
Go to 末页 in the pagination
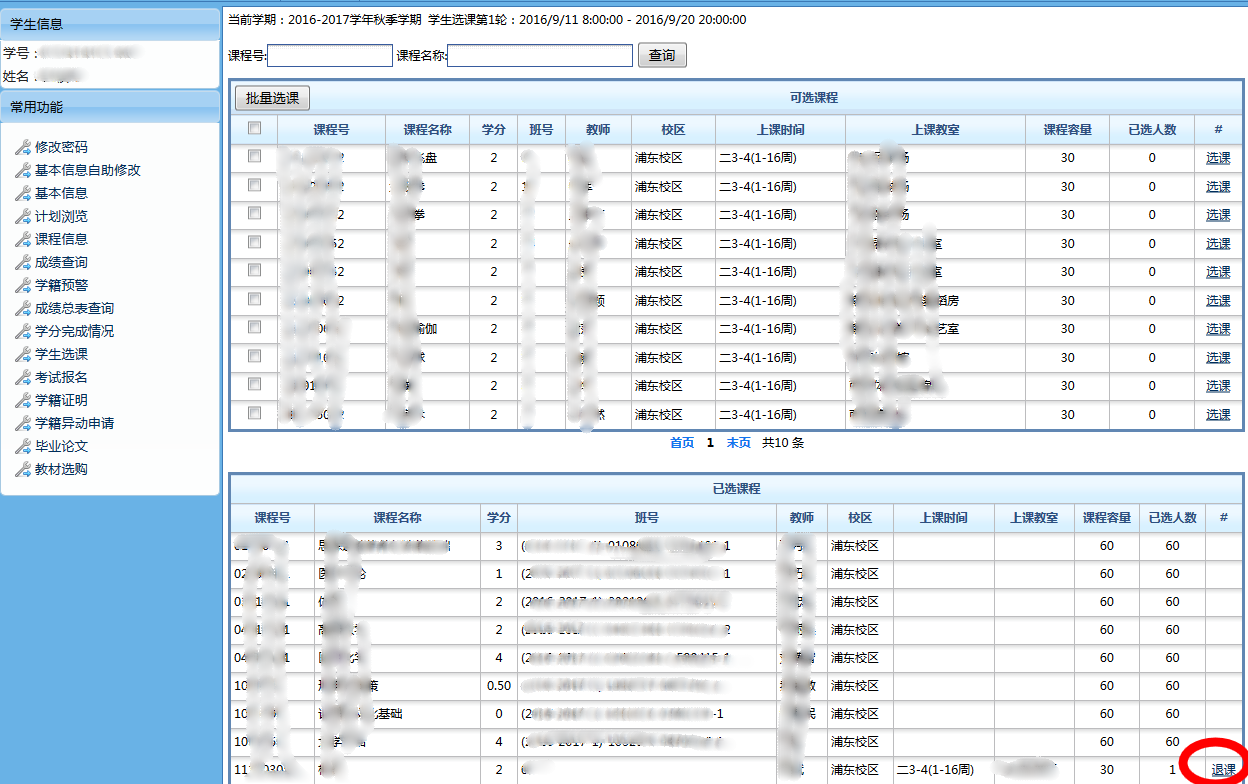(739, 442)
